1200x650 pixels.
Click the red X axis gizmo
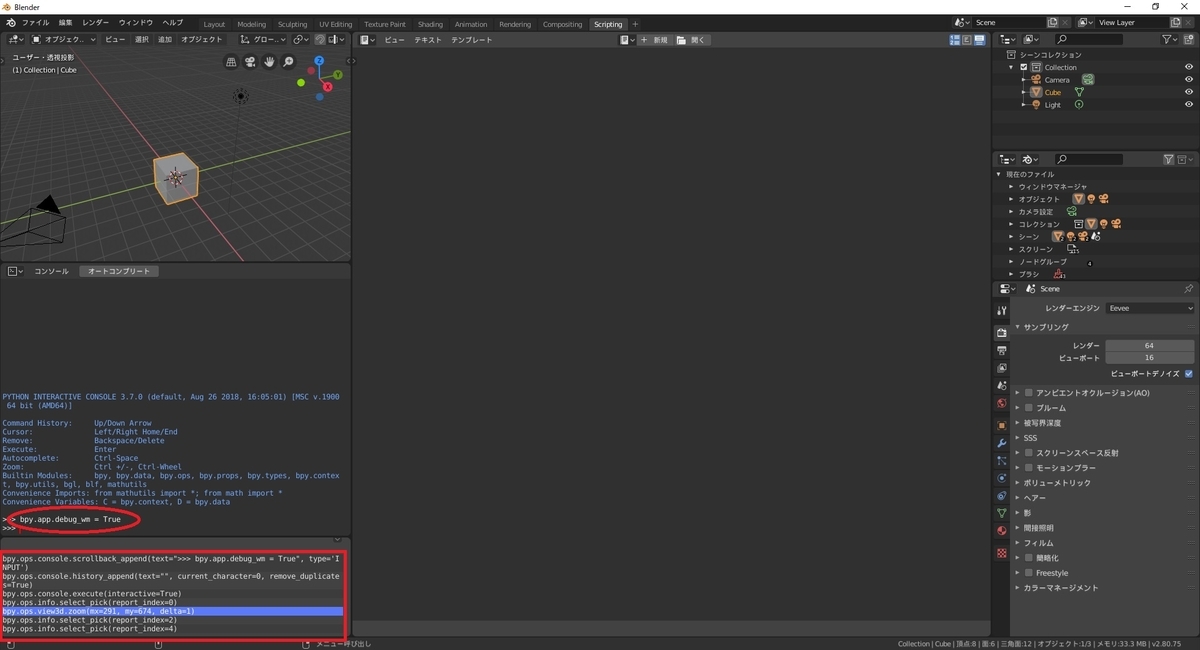[x=328, y=86]
